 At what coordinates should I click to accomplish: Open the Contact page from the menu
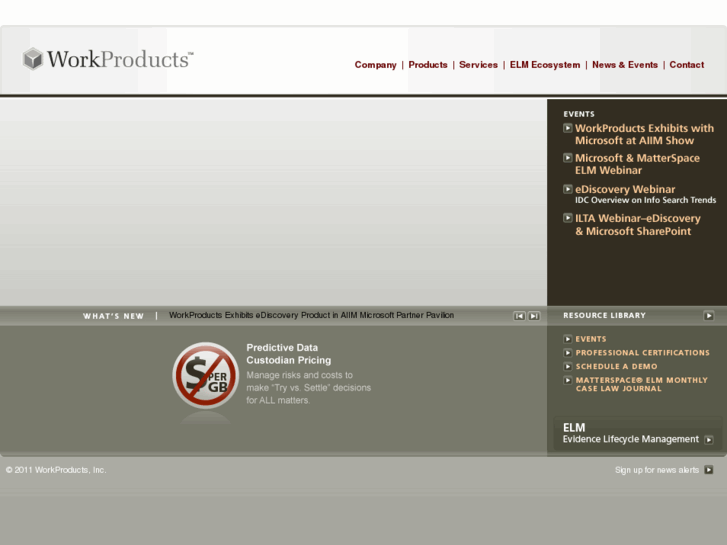click(x=687, y=65)
